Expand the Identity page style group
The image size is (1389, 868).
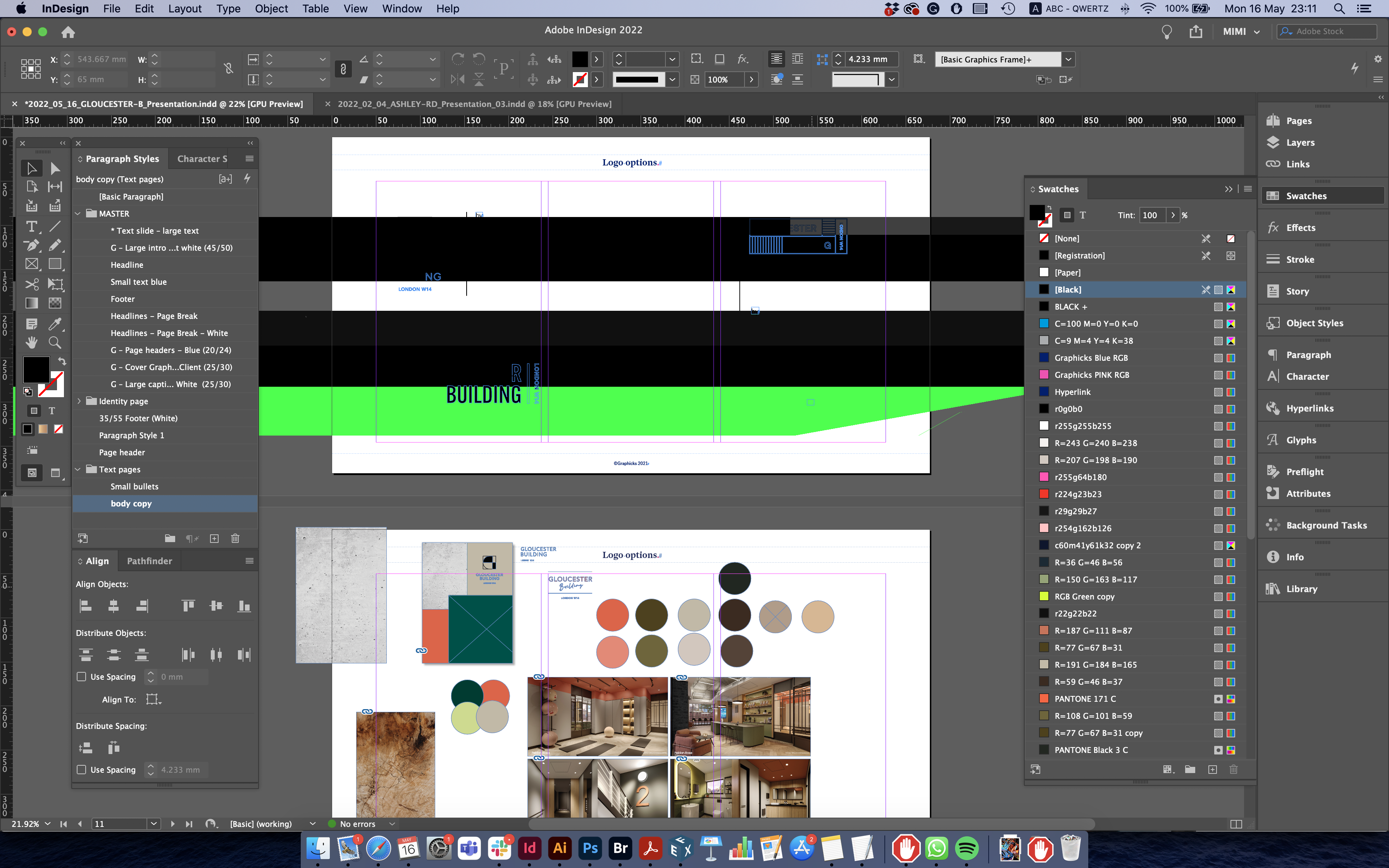(79, 401)
